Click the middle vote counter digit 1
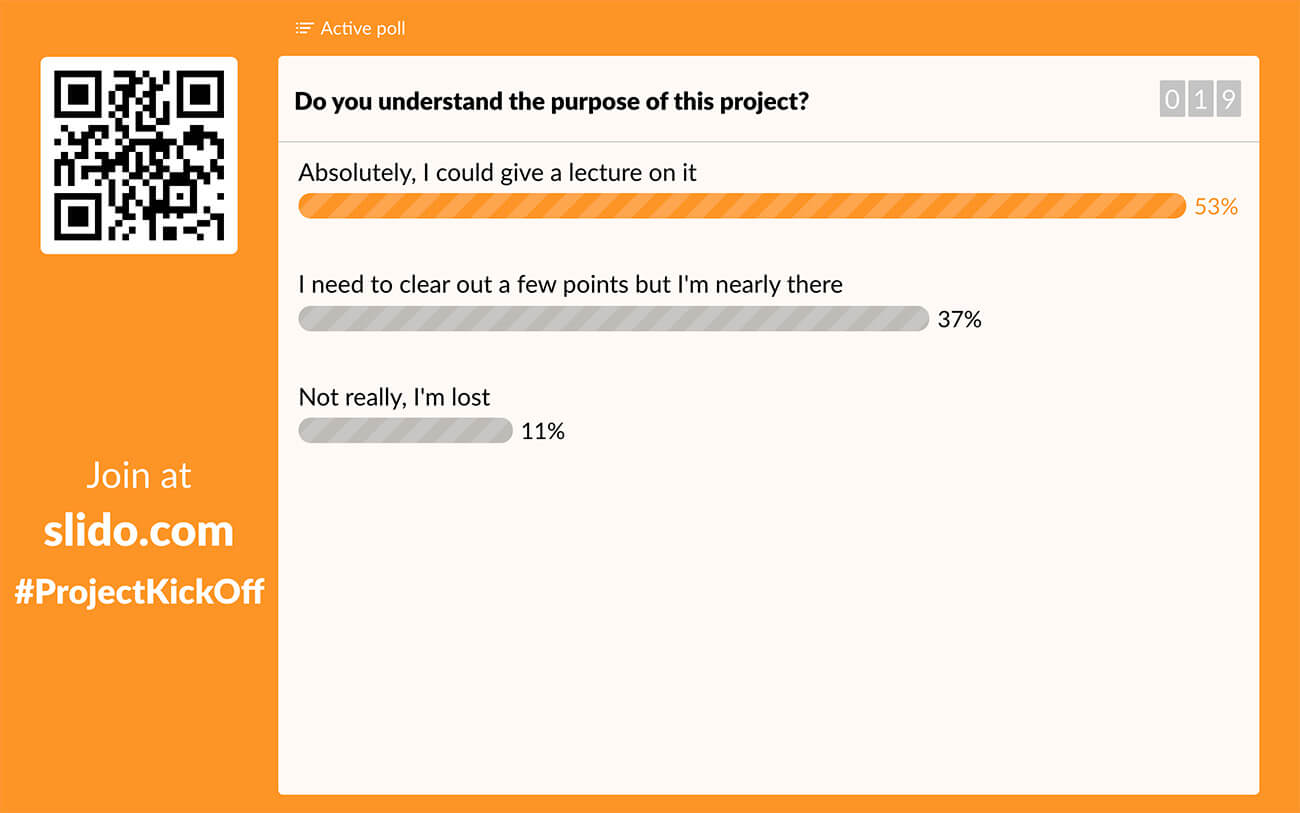Image resolution: width=1300 pixels, height=813 pixels. (x=1200, y=100)
